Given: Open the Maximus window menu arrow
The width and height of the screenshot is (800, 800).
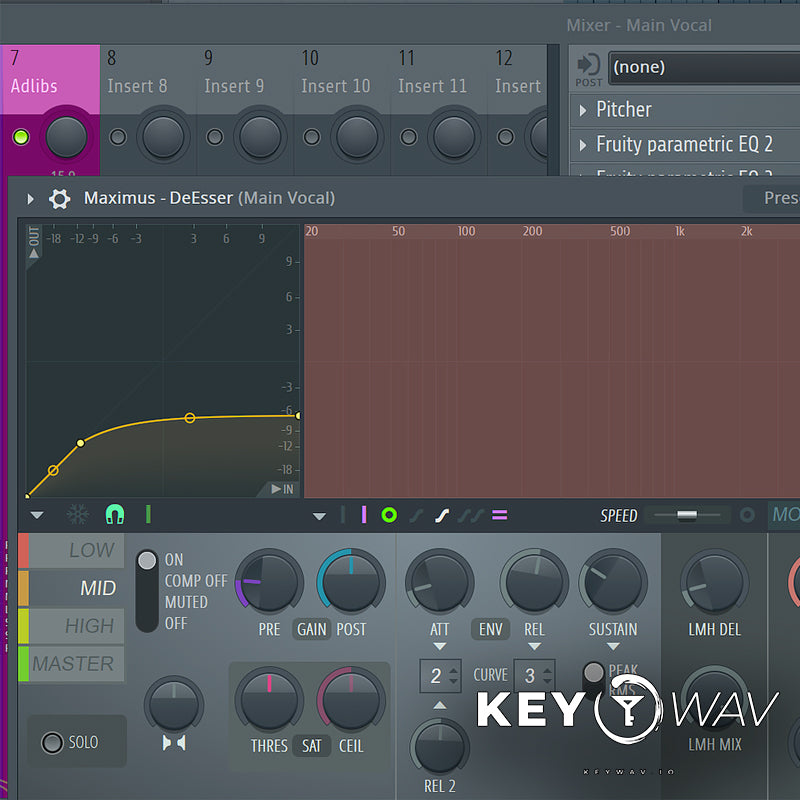Looking at the screenshot, I should tap(30, 199).
